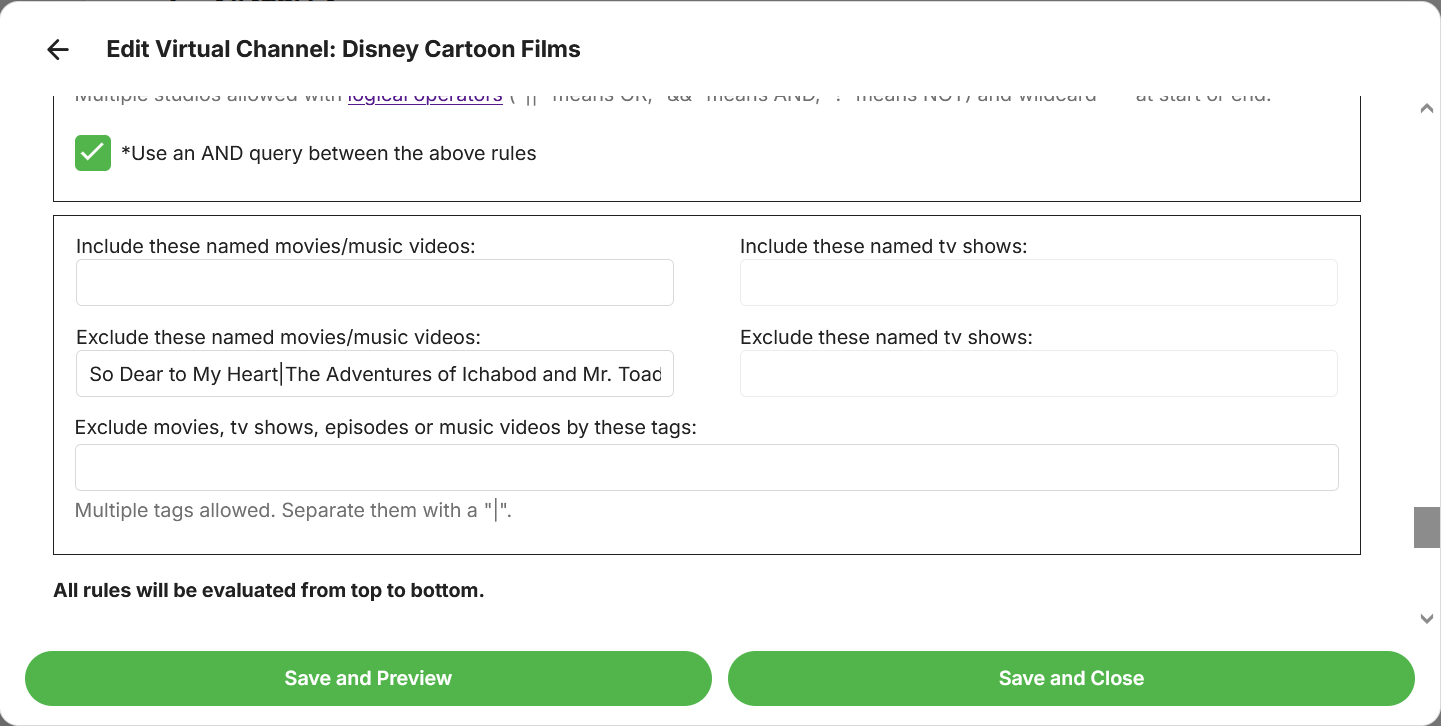1441x726 pixels.
Task: Click the 'Multiple tags allowed' hint text
Action: pos(293,511)
